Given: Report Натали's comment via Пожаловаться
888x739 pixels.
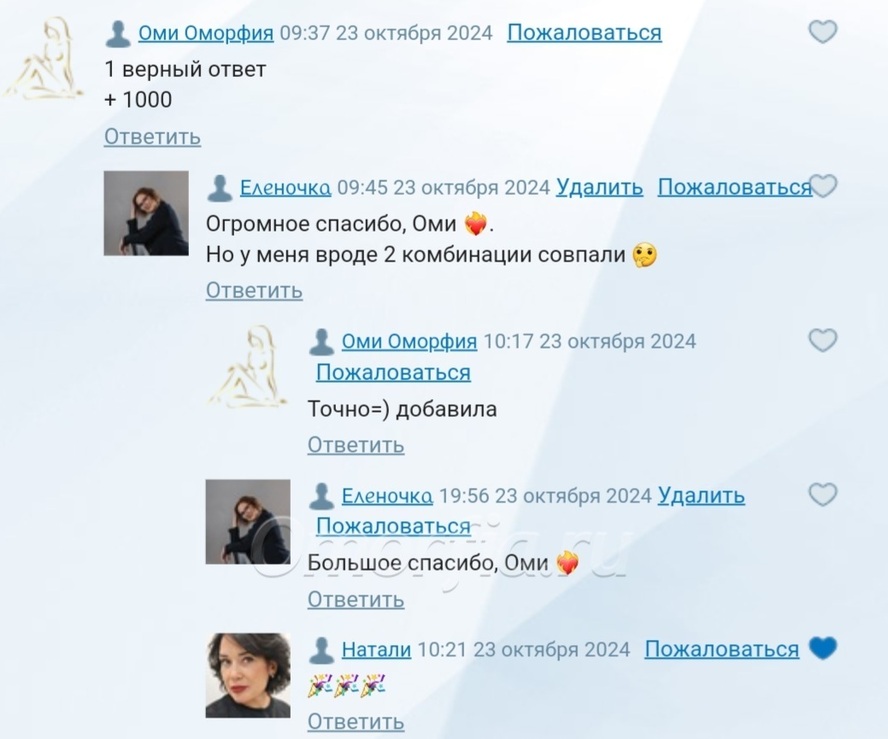Looking at the screenshot, I should (x=722, y=649).
